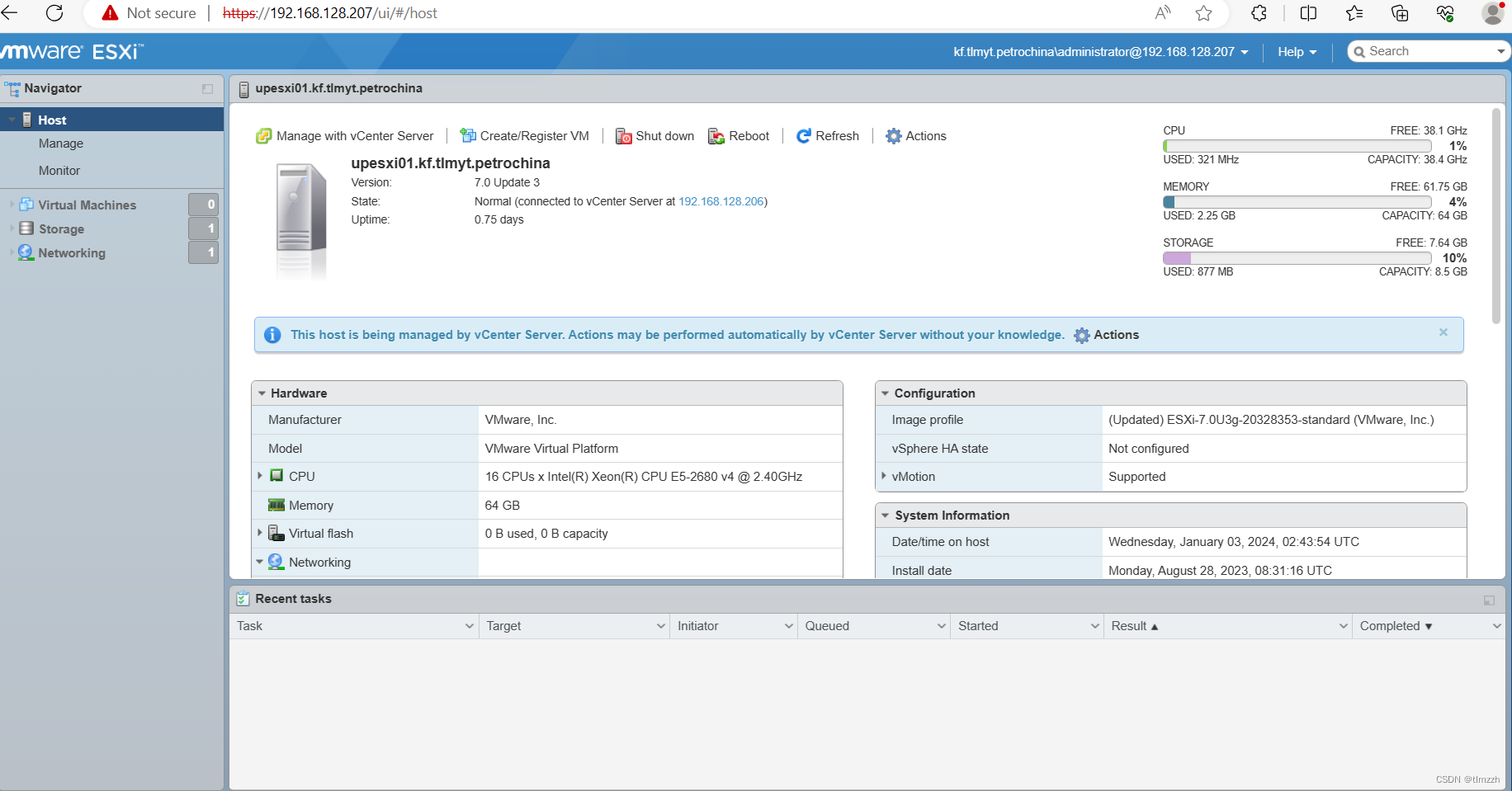Click the Host icon in Navigator
1512x791 pixels.
[27, 120]
